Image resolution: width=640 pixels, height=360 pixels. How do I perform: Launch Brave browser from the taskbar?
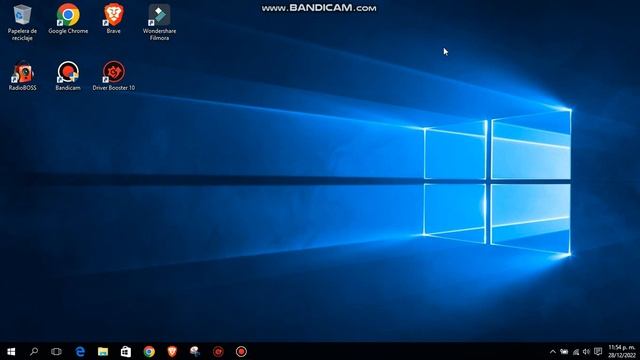coord(172,351)
